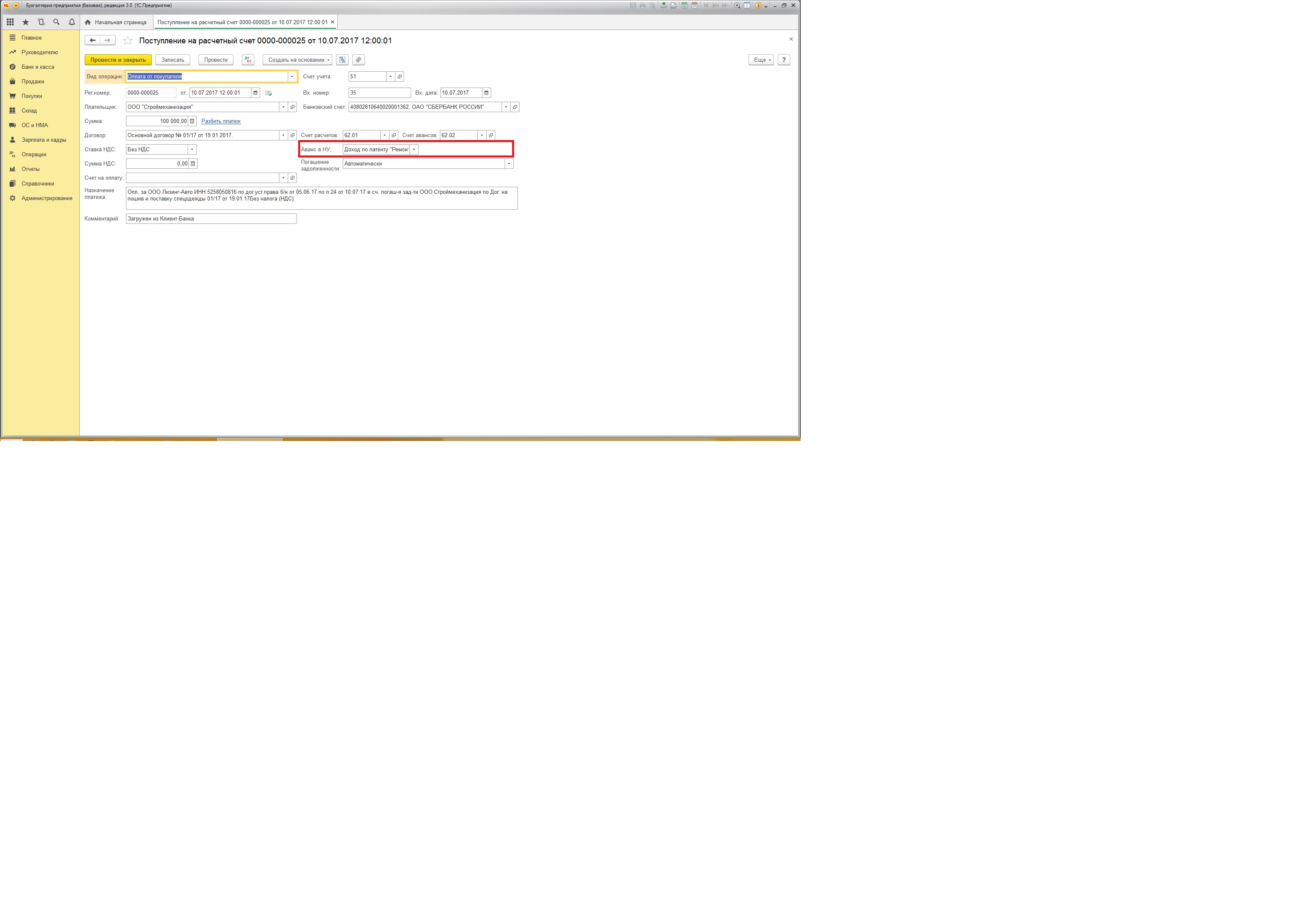Open the date picker for Вх. дата field
The height and width of the screenshot is (922, 1316).
pyautogui.click(x=486, y=93)
